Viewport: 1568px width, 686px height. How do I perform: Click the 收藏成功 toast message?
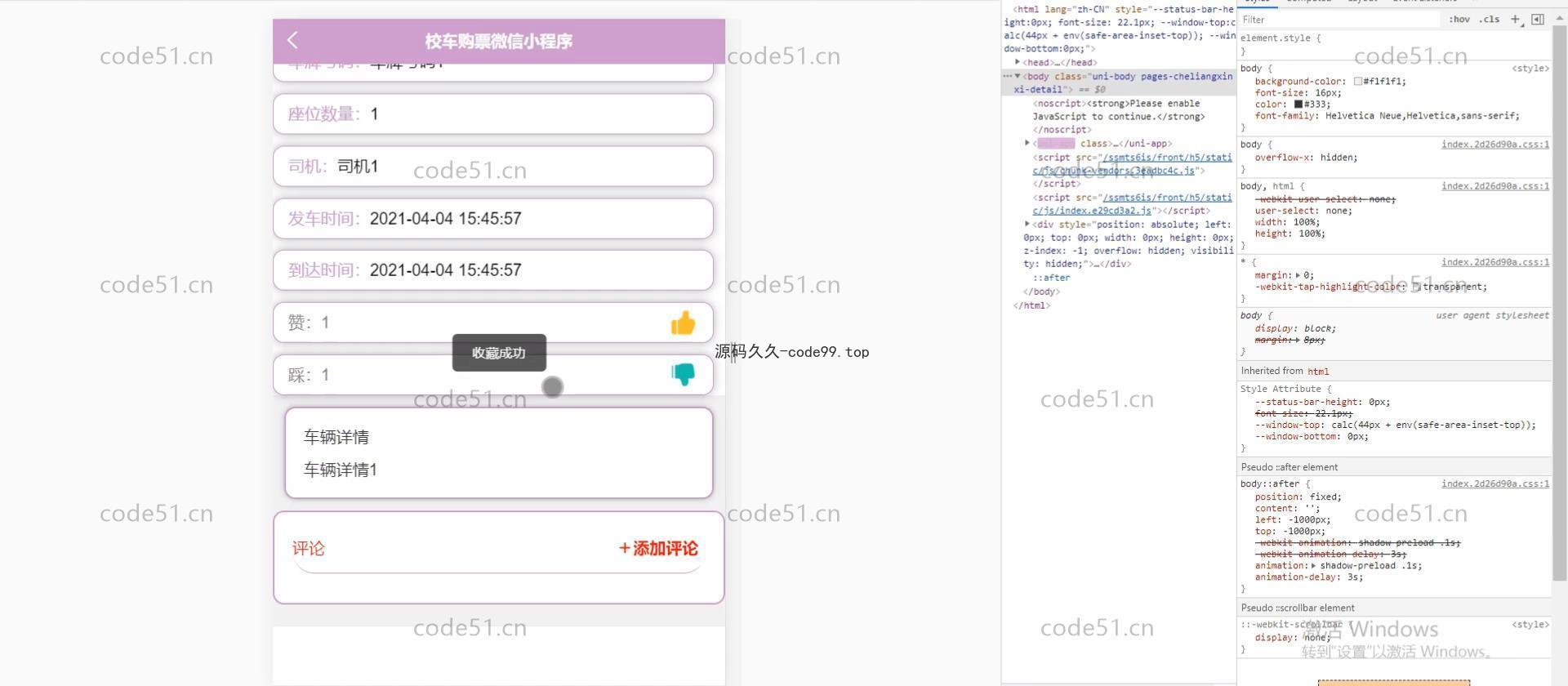[x=499, y=353]
